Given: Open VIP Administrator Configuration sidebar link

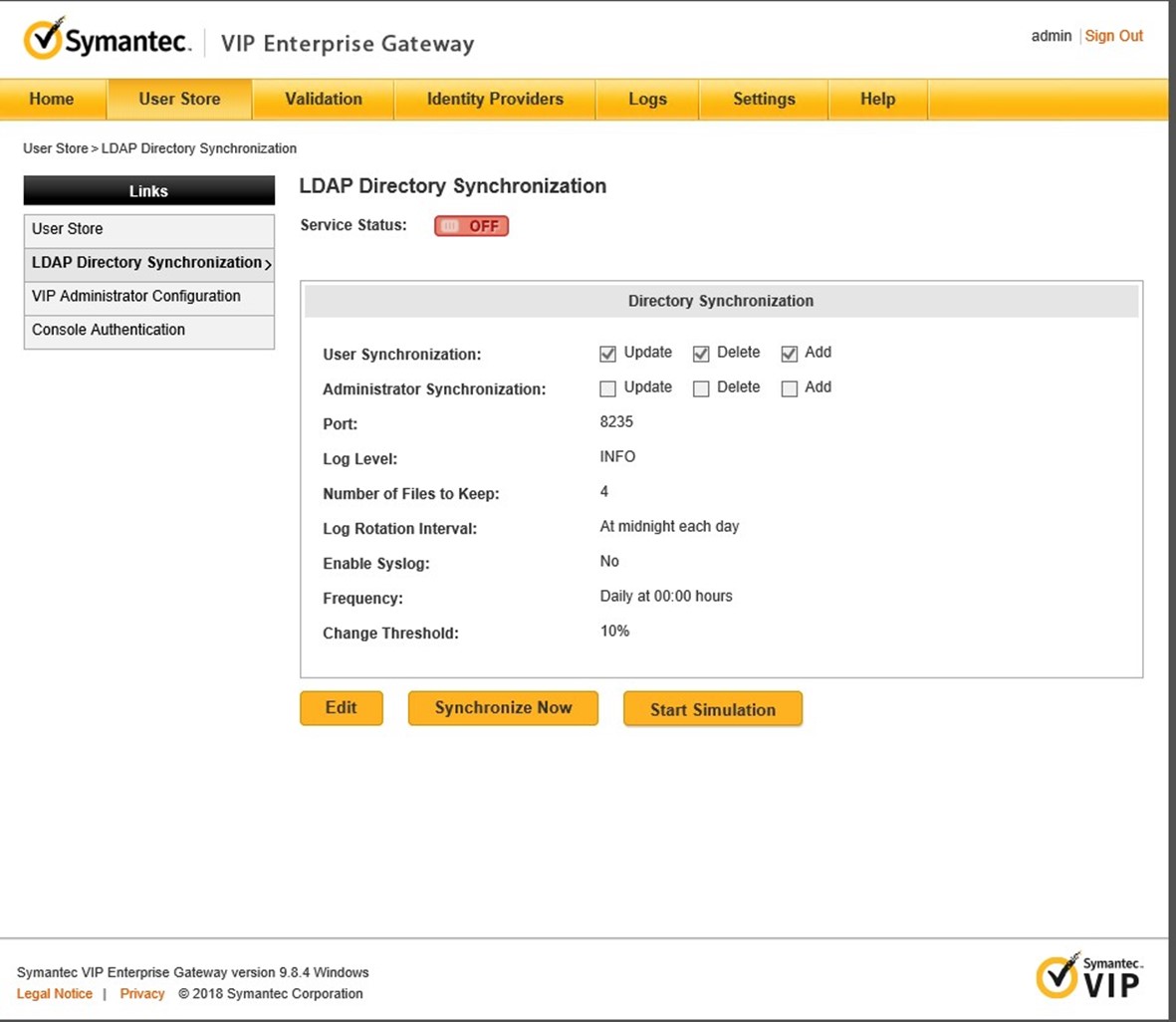Looking at the screenshot, I should [149, 297].
